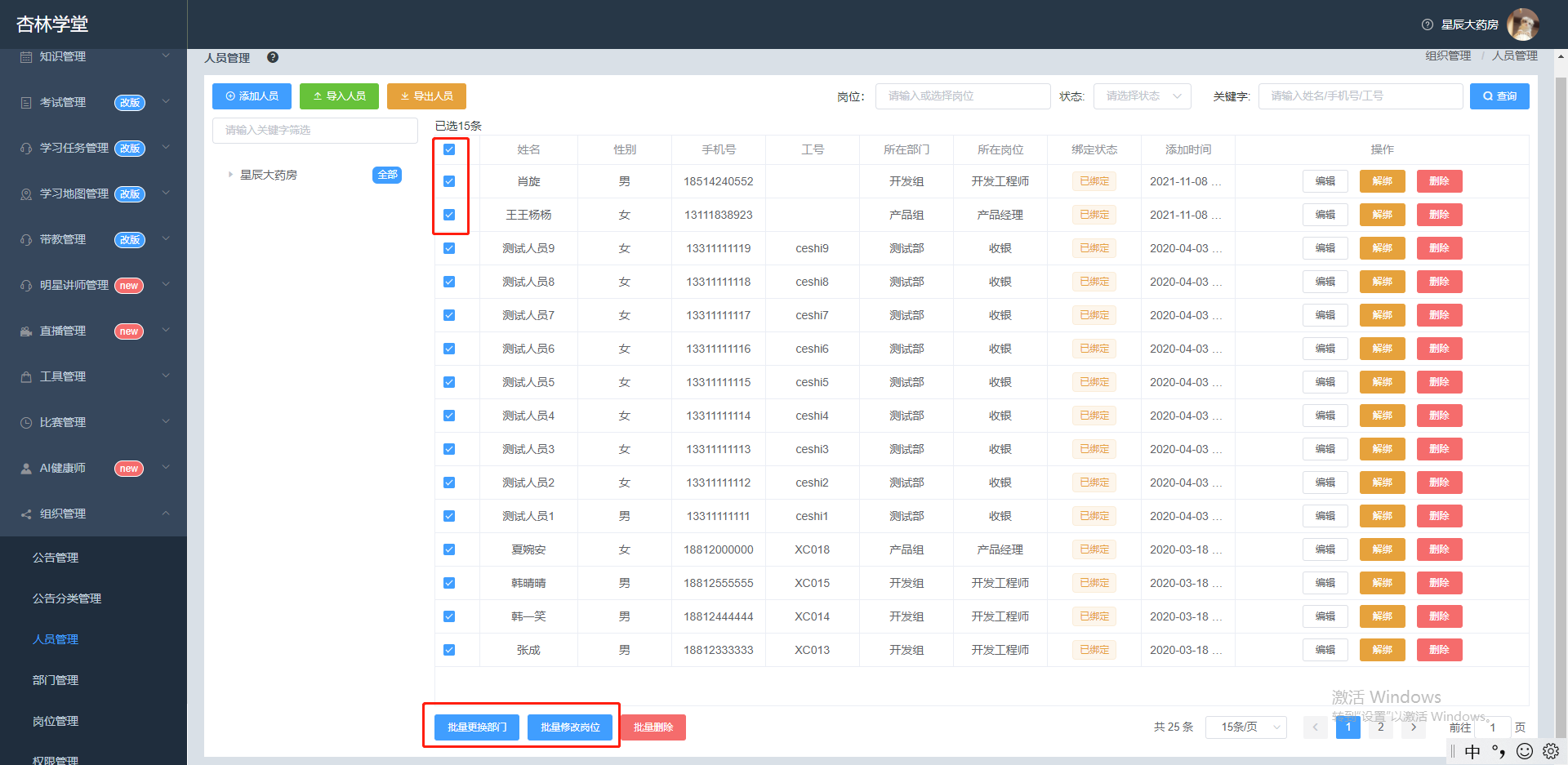Click the 批量更换部门 button
This screenshot has height=765, width=1568.
point(477,727)
